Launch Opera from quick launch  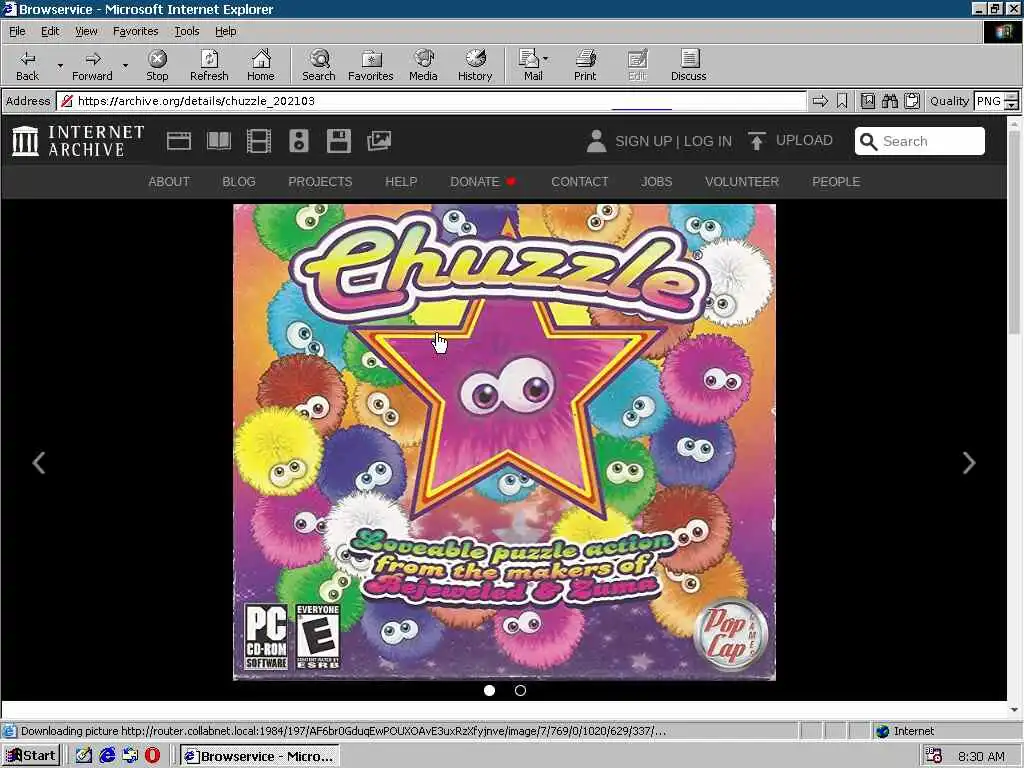point(152,756)
